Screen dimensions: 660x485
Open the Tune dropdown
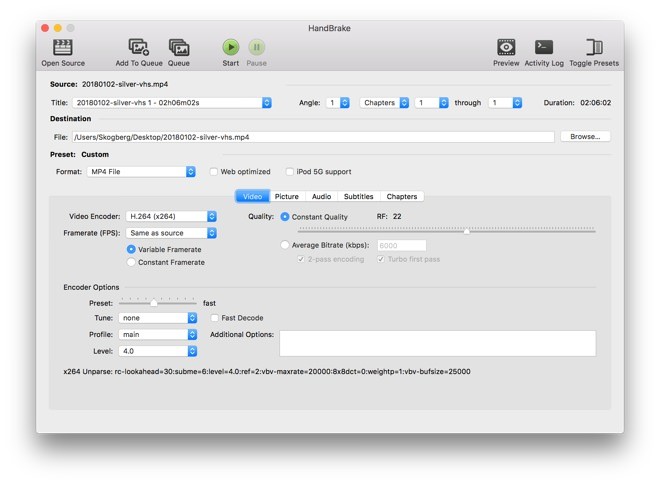pos(158,318)
